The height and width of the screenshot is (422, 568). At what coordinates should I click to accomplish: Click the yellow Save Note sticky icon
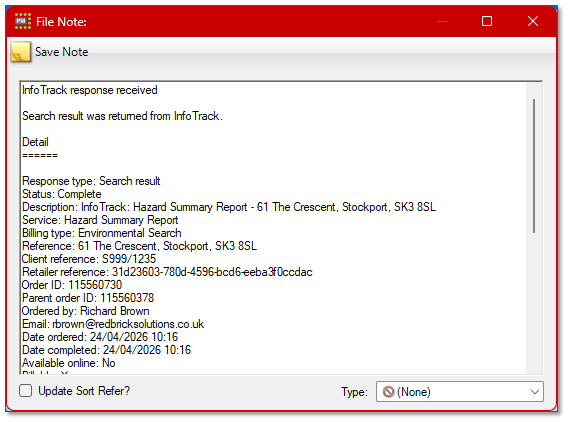click(x=21, y=52)
